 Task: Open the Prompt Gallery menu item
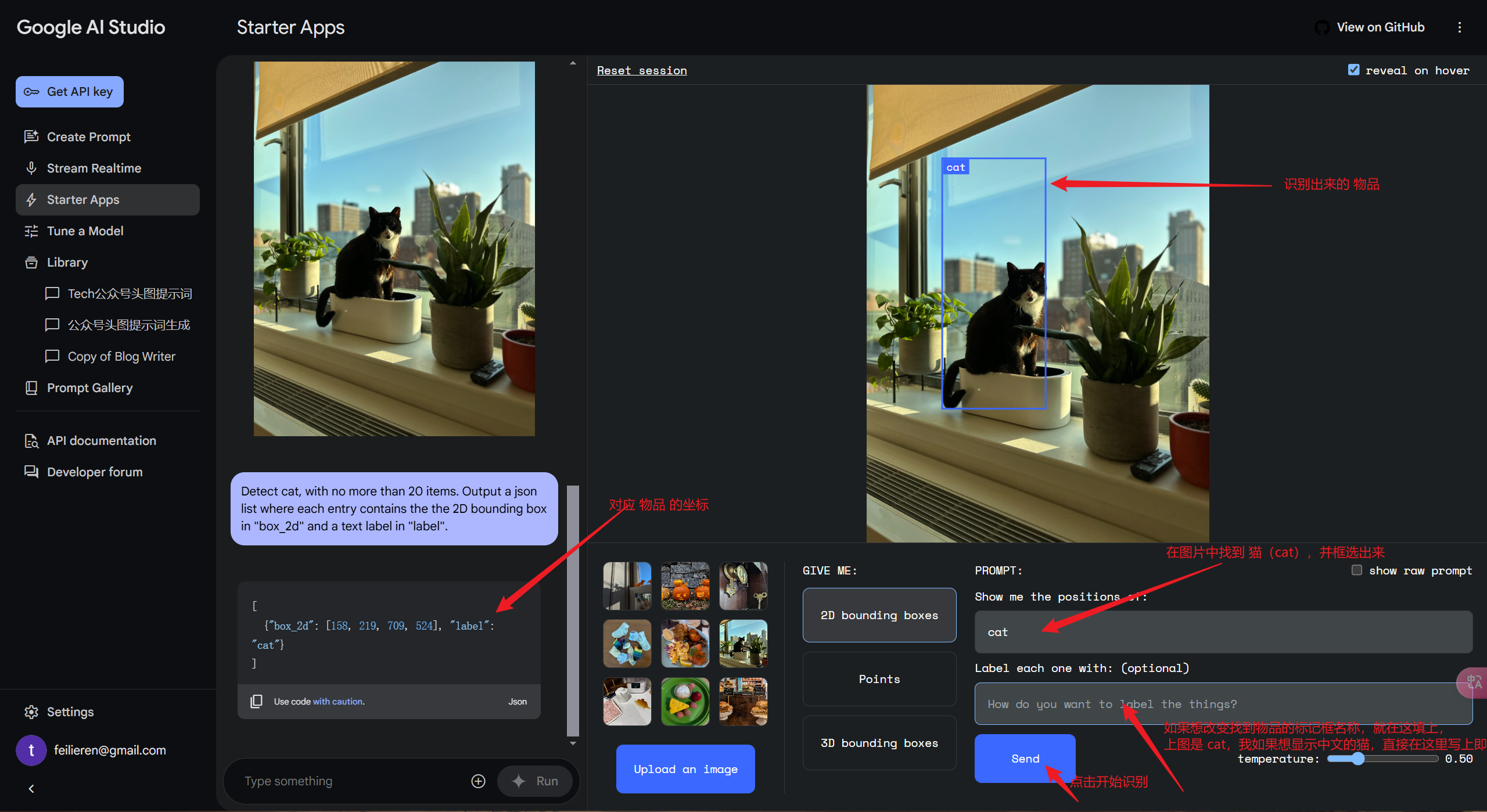tap(89, 387)
